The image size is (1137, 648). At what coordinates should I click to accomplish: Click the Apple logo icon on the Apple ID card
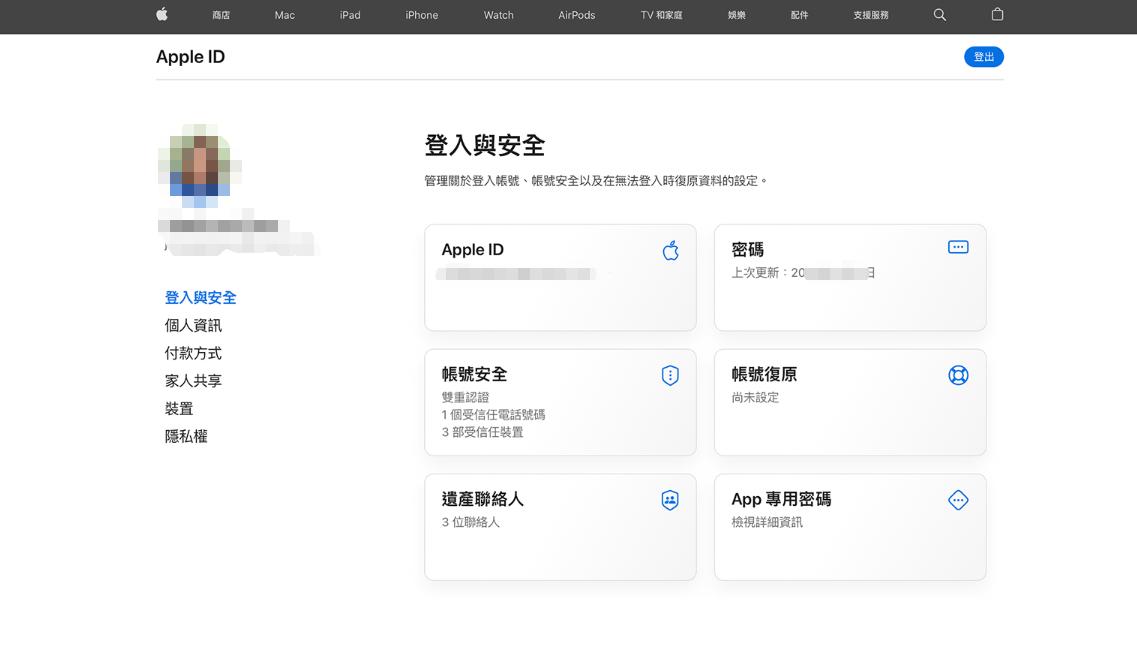coord(670,249)
